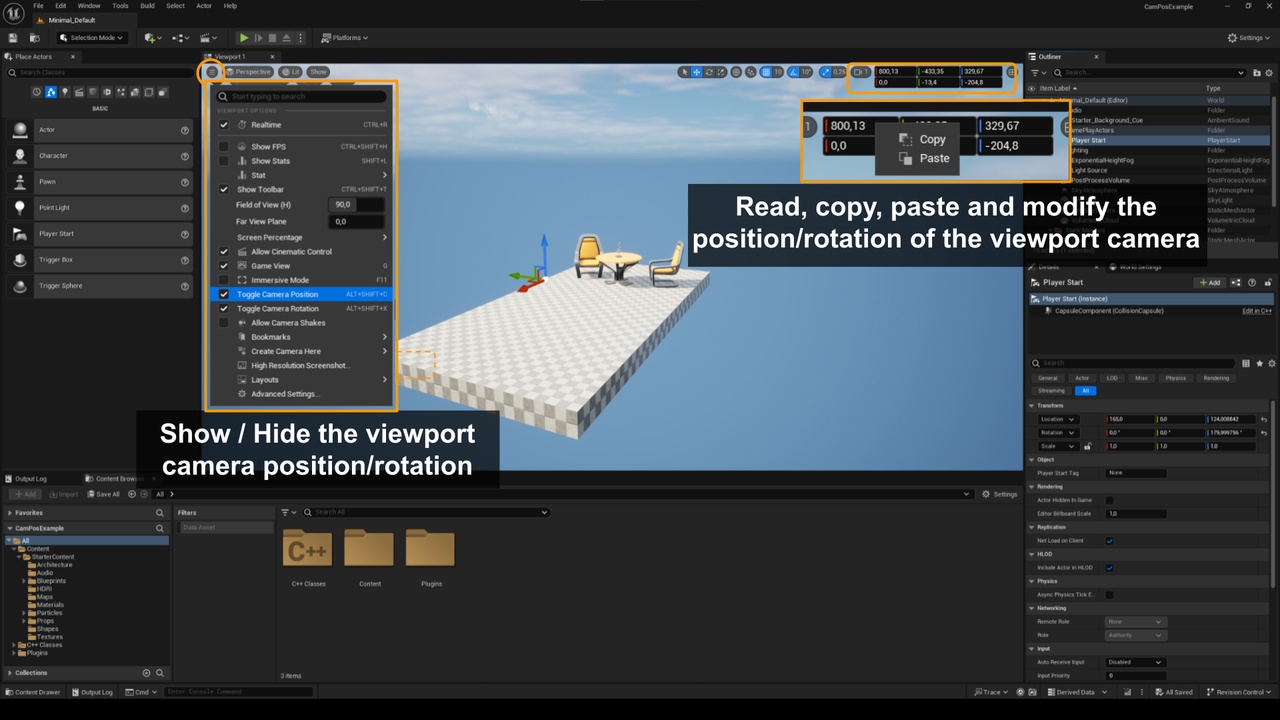Enable the Show Stats checkbox
The width and height of the screenshot is (1280, 720).
224,161
